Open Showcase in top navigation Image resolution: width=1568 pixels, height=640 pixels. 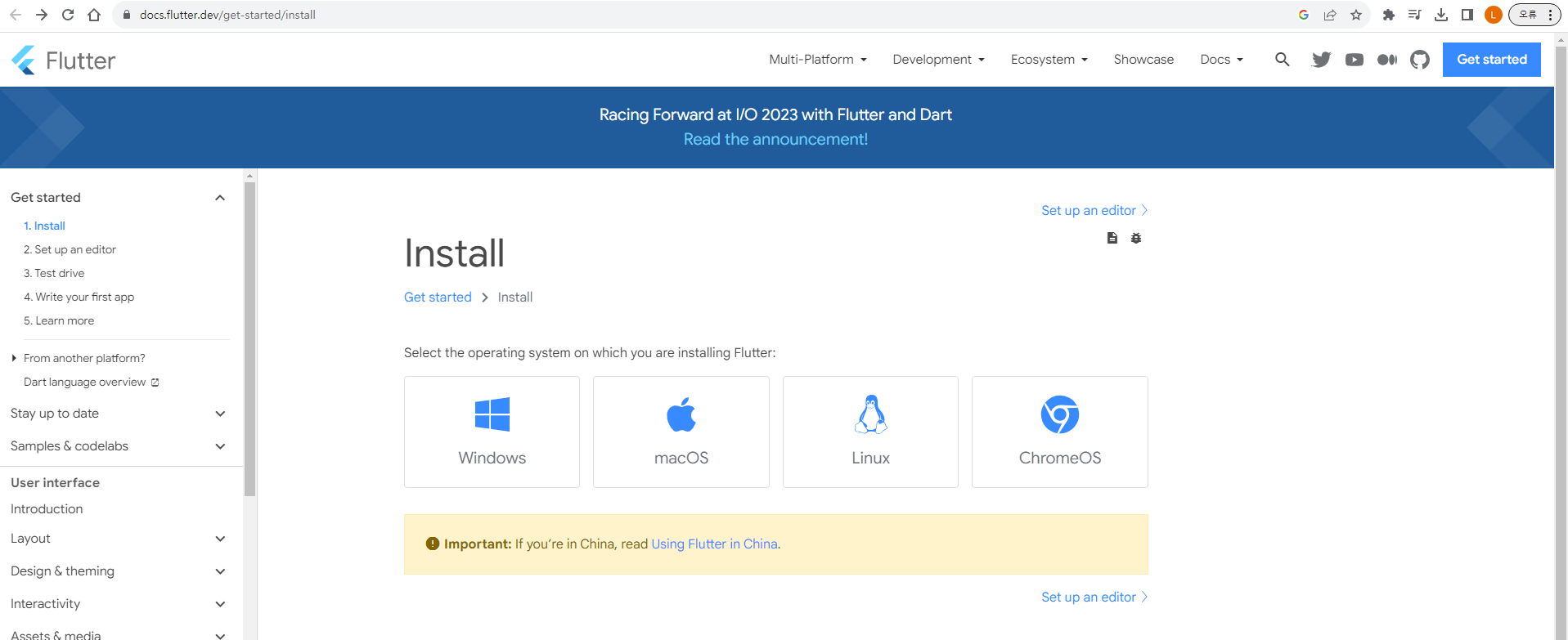point(1143,60)
